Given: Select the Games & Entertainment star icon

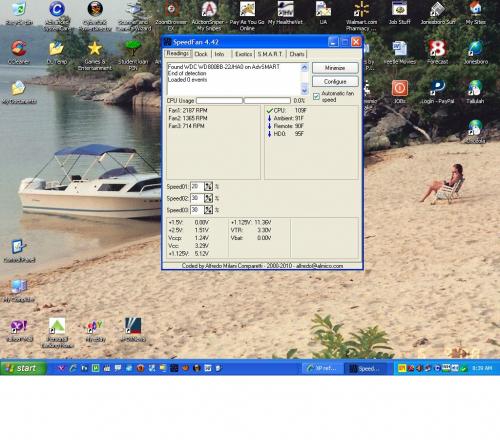Looking at the screenshot, I should coord(95,49).
